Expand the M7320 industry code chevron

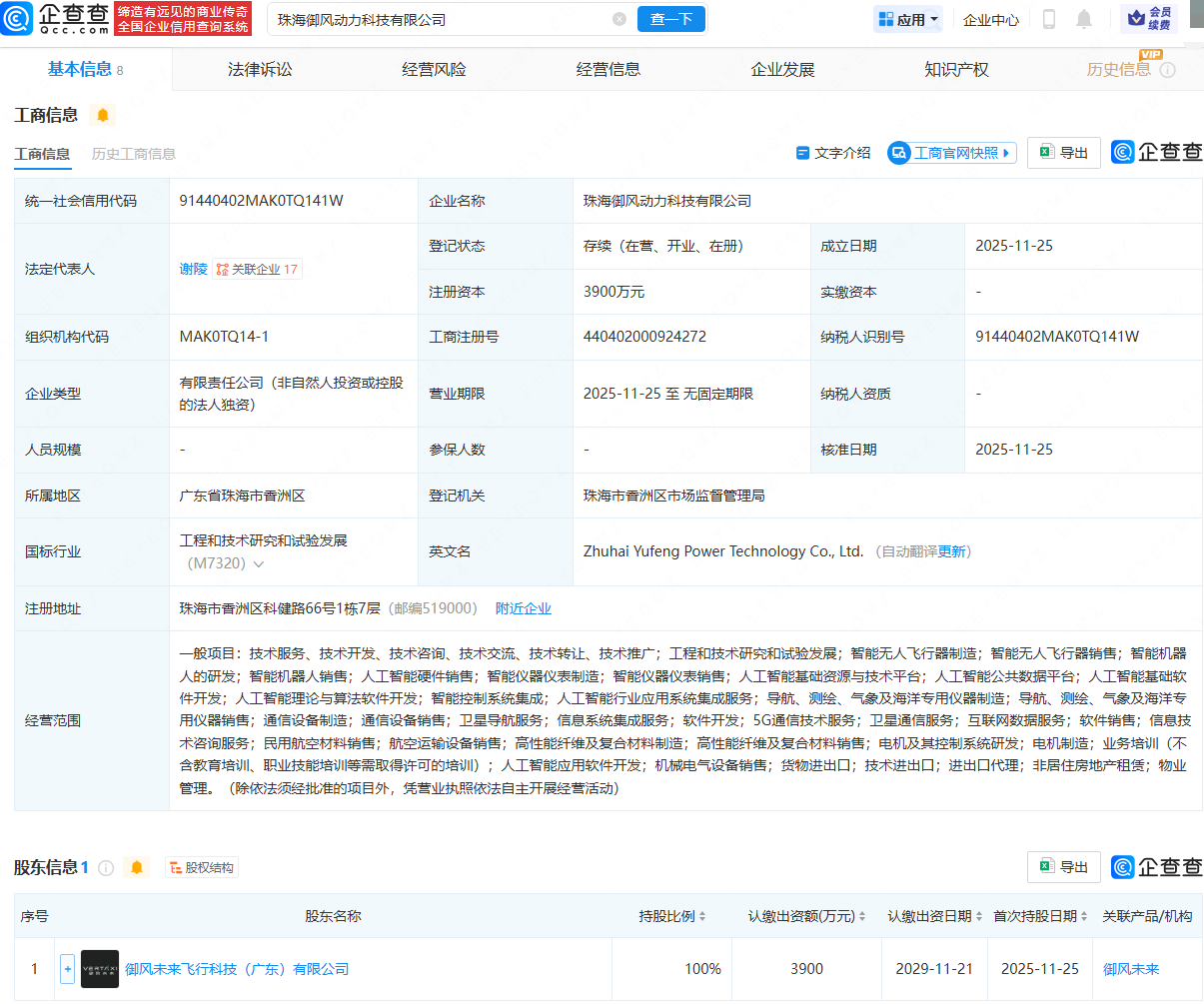pyautogui.click(x=259, y=564)
